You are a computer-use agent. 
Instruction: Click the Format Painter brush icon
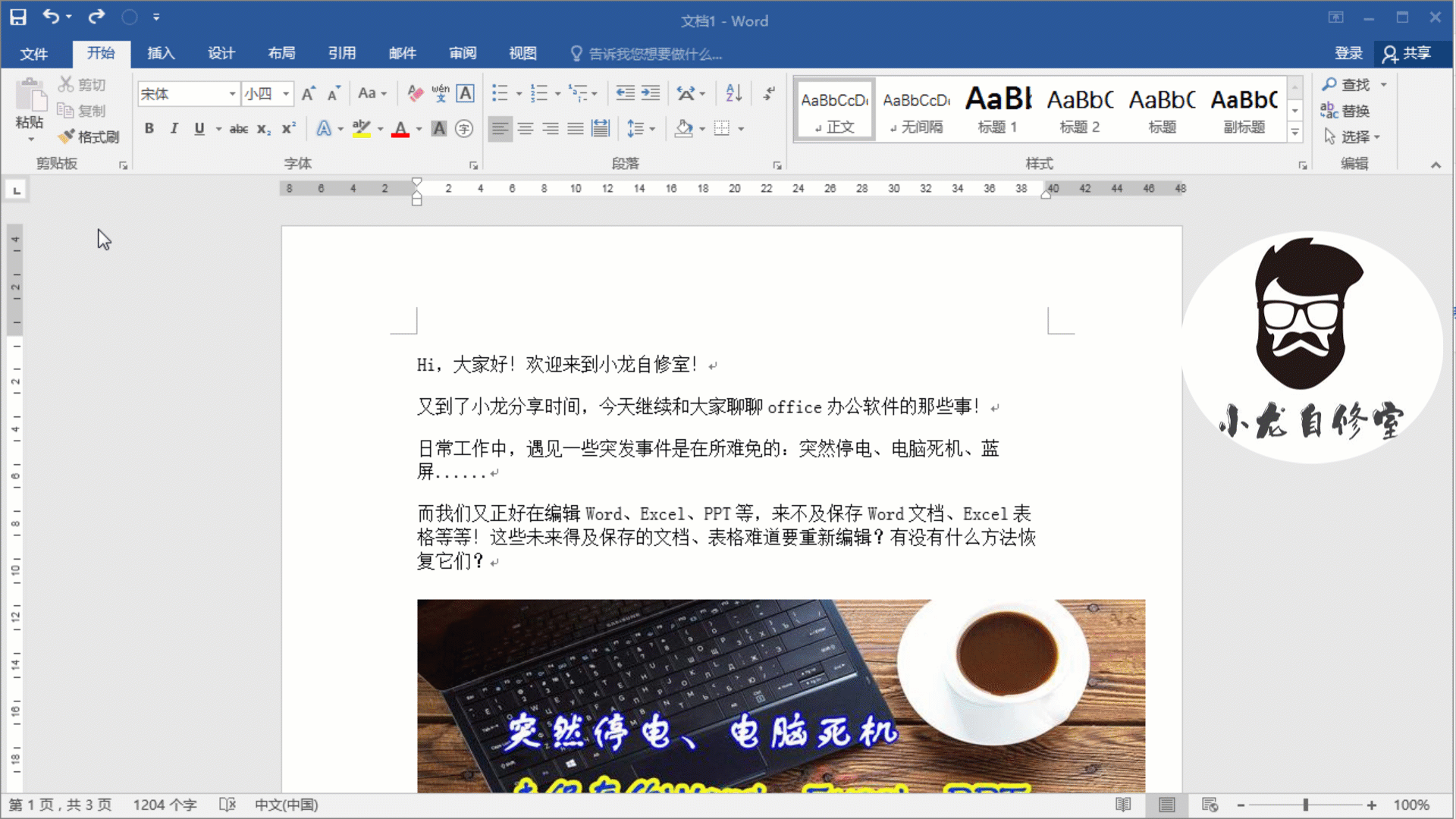pyautogui.click(x=67, y=136)
